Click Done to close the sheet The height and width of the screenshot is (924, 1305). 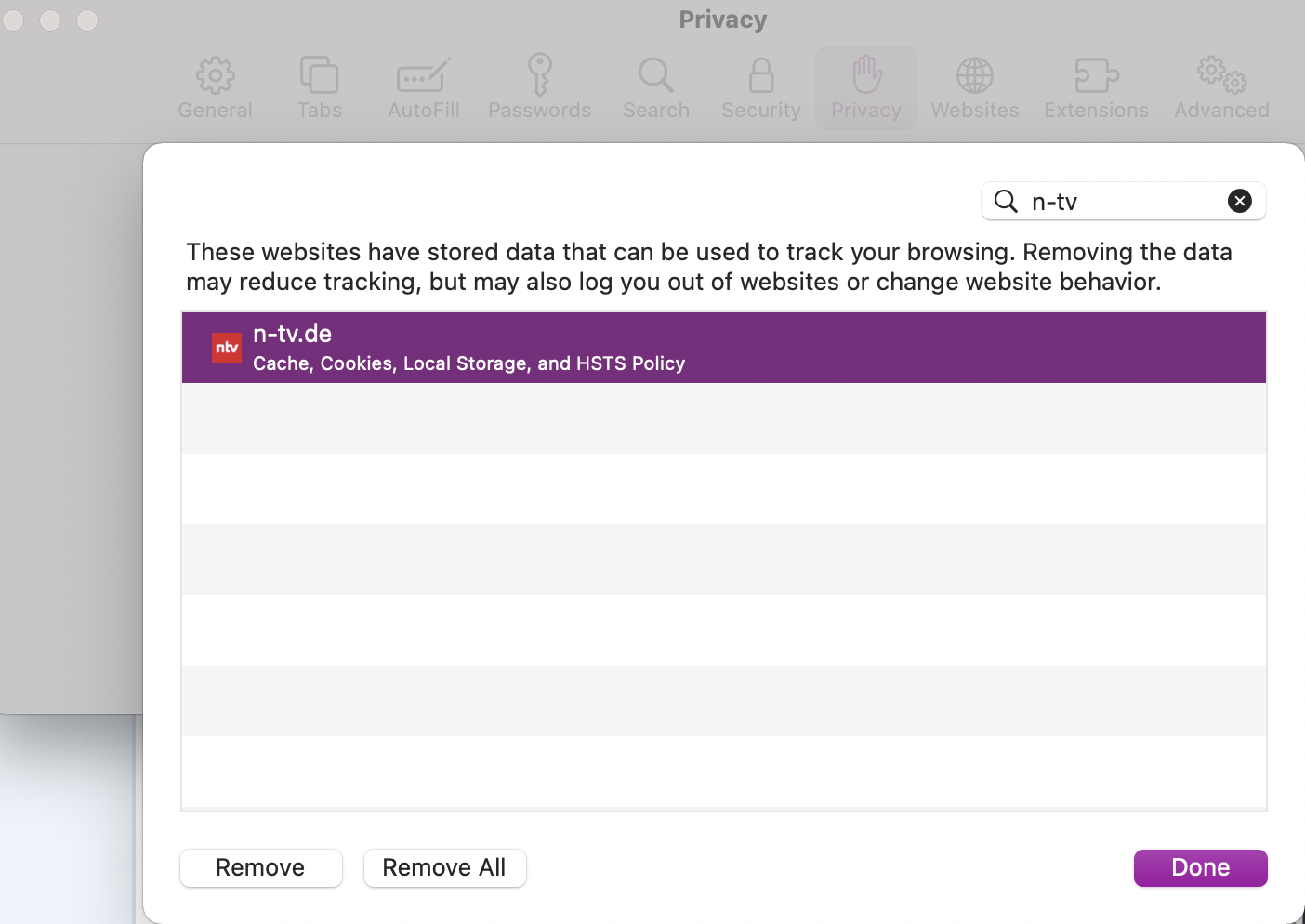tap(1201, 868)
